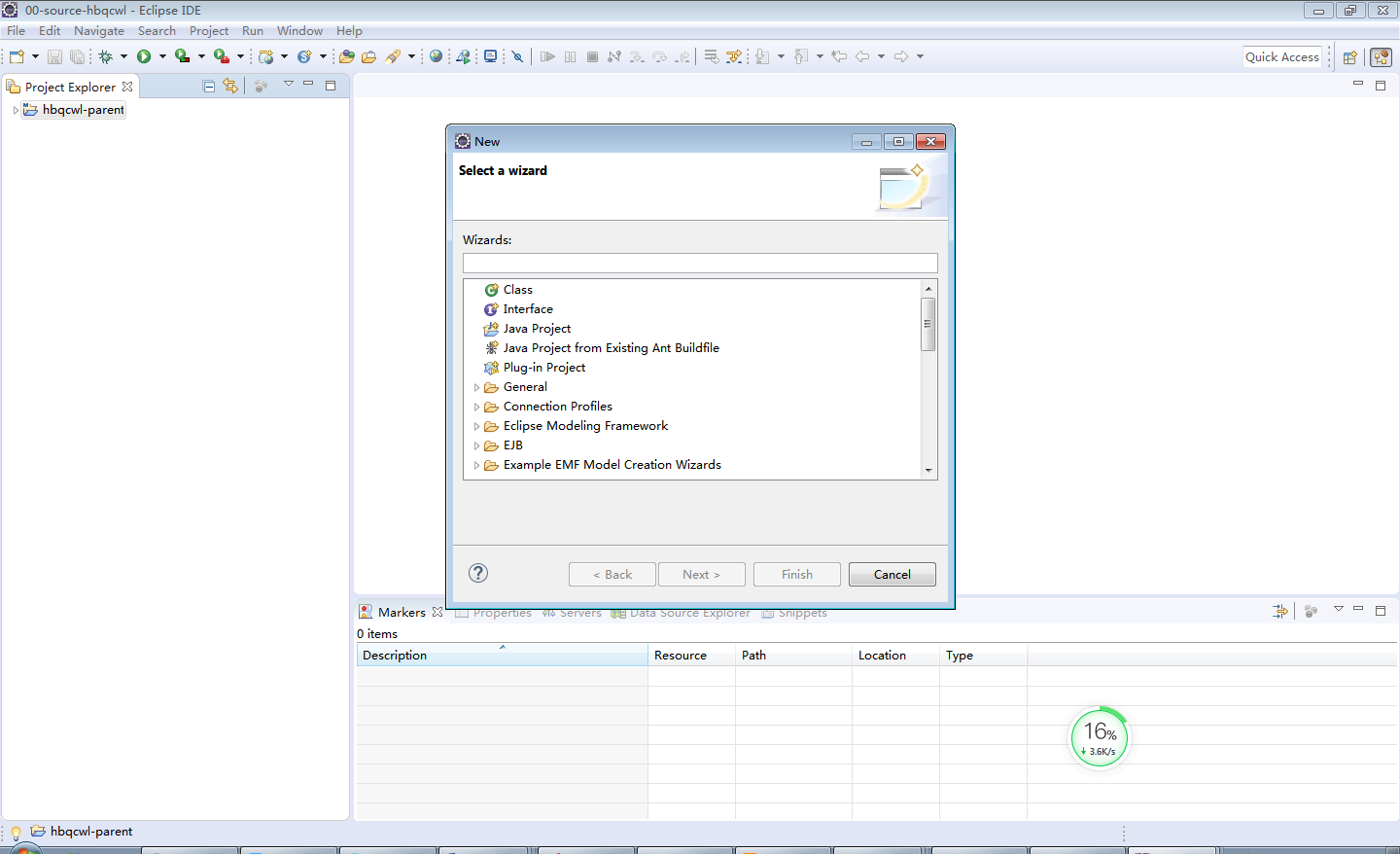
Task: Click the Forward navigation arrow icon
Action: coord(901,56)
